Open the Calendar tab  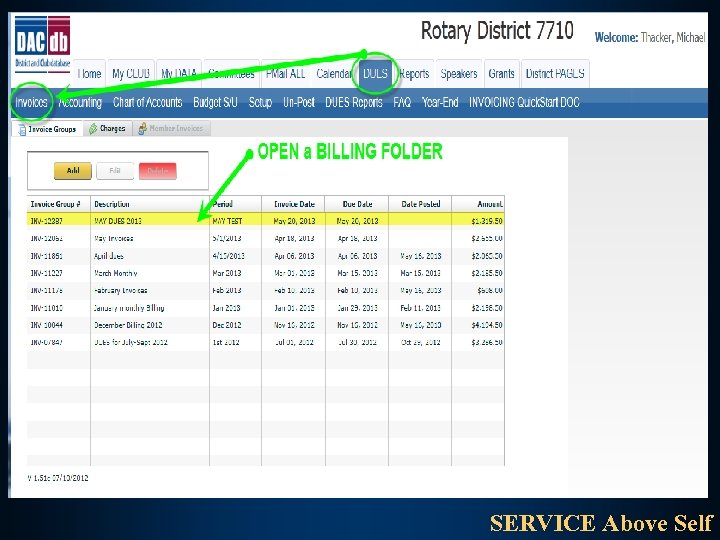(x=334, y=74)
